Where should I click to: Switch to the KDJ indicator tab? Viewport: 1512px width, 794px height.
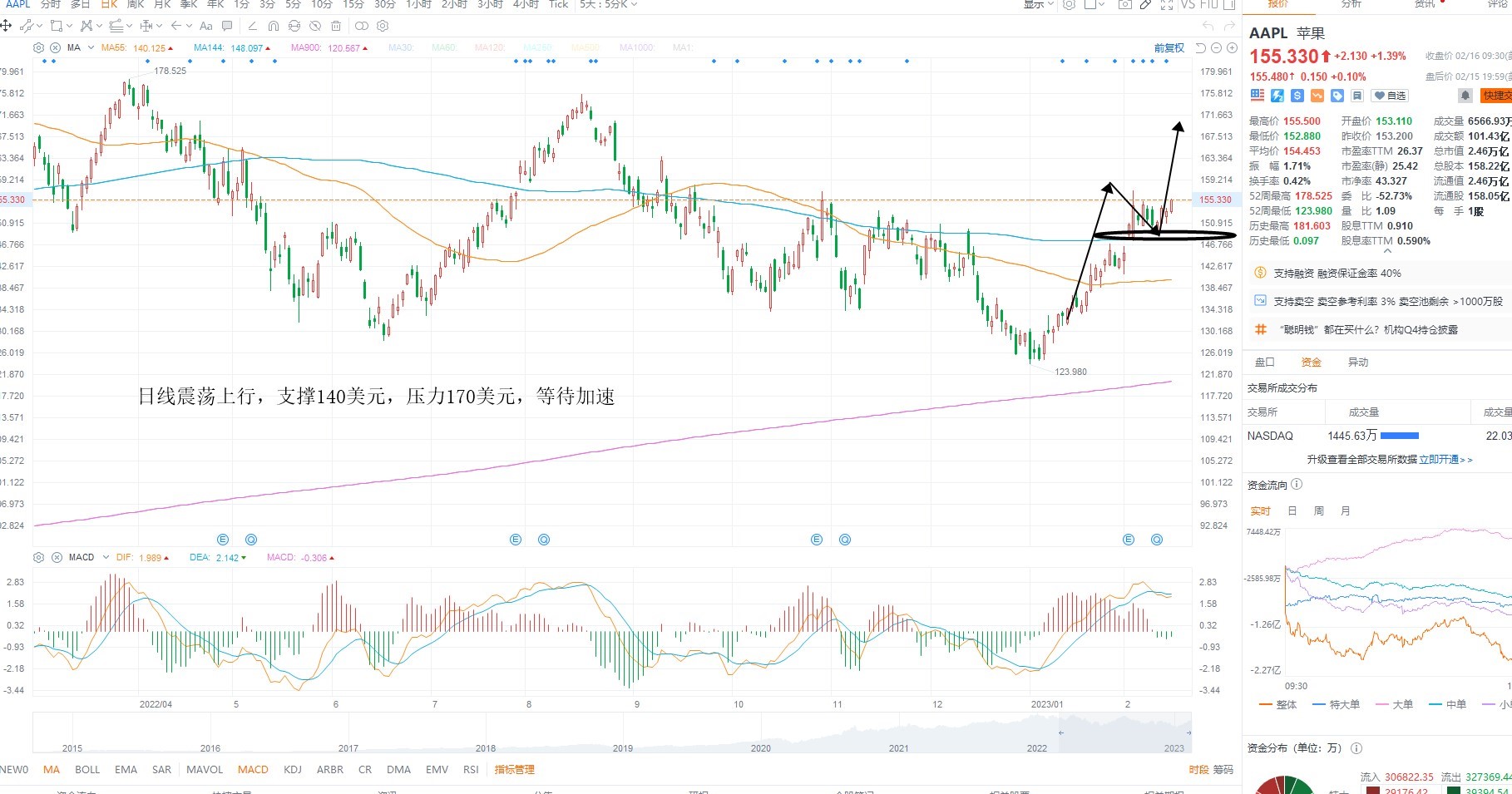(x=293, y=770)
